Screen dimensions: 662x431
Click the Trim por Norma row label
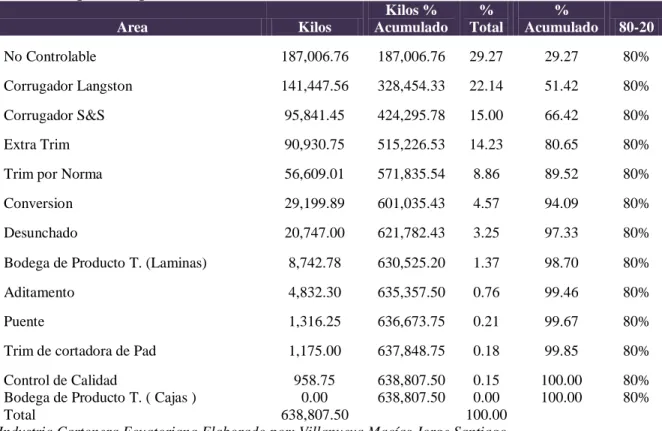(53, 174)
